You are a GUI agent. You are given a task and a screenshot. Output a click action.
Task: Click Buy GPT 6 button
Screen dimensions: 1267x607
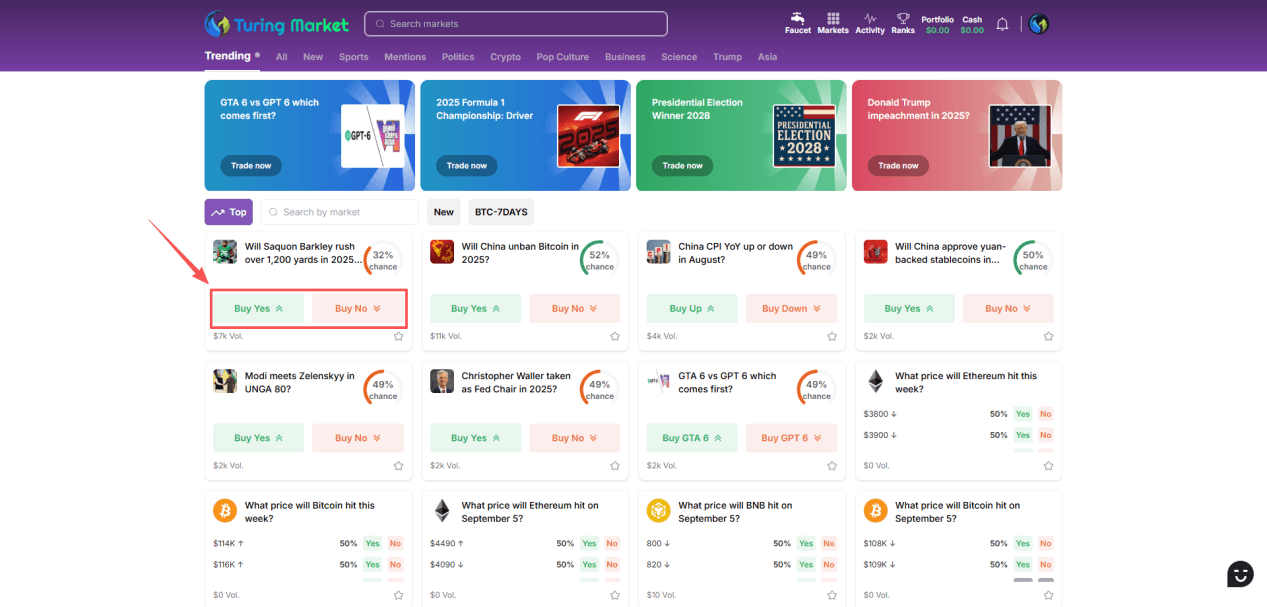[x=791, y=438]
